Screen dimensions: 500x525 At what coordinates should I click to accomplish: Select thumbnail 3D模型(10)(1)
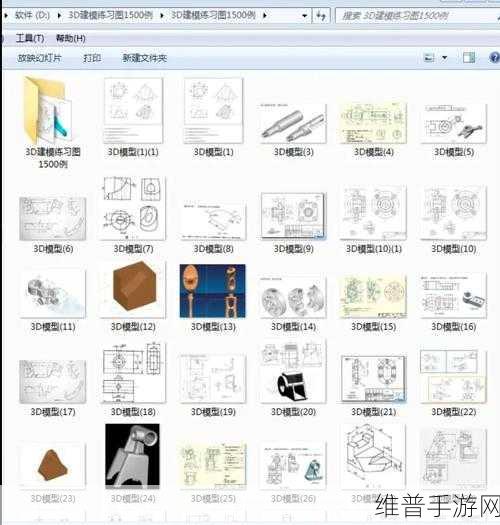click(x=373, y=213)
